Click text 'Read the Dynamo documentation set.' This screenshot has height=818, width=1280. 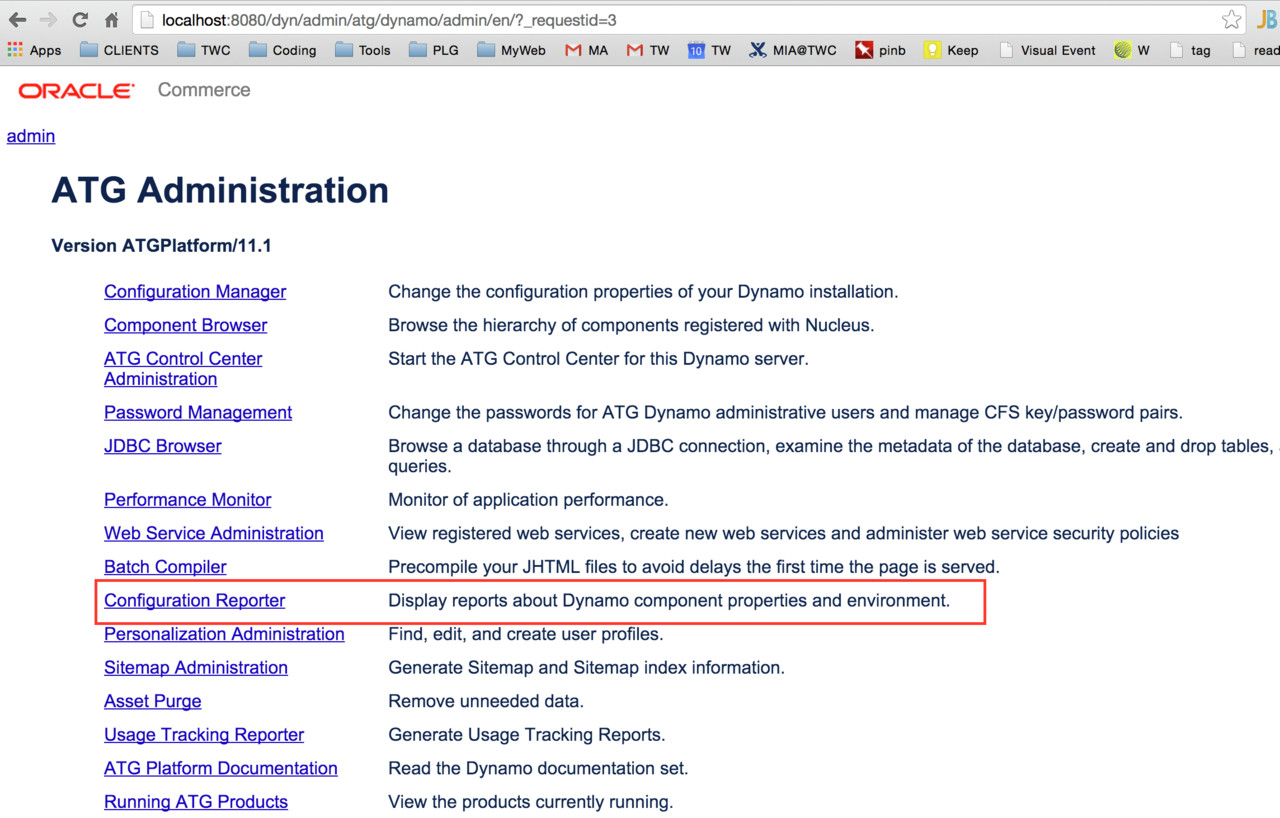pyautogui.click(x=538, y=768)
